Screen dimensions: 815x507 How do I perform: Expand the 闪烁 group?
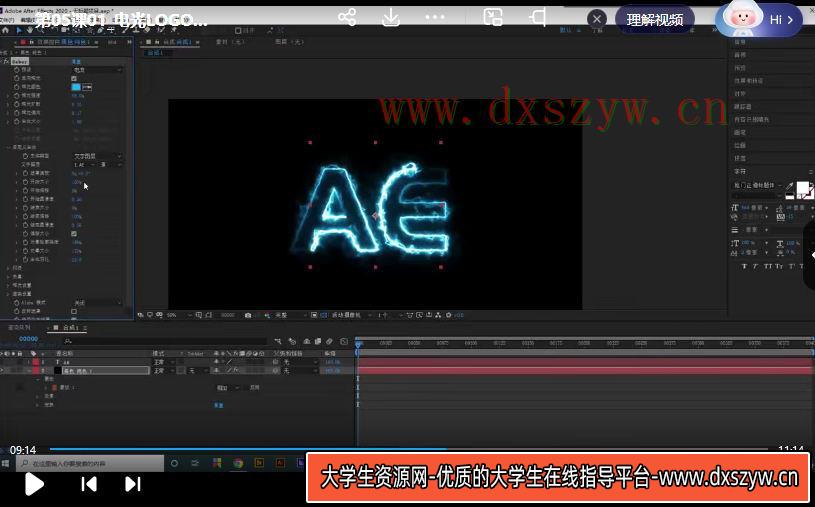(8, 268)
